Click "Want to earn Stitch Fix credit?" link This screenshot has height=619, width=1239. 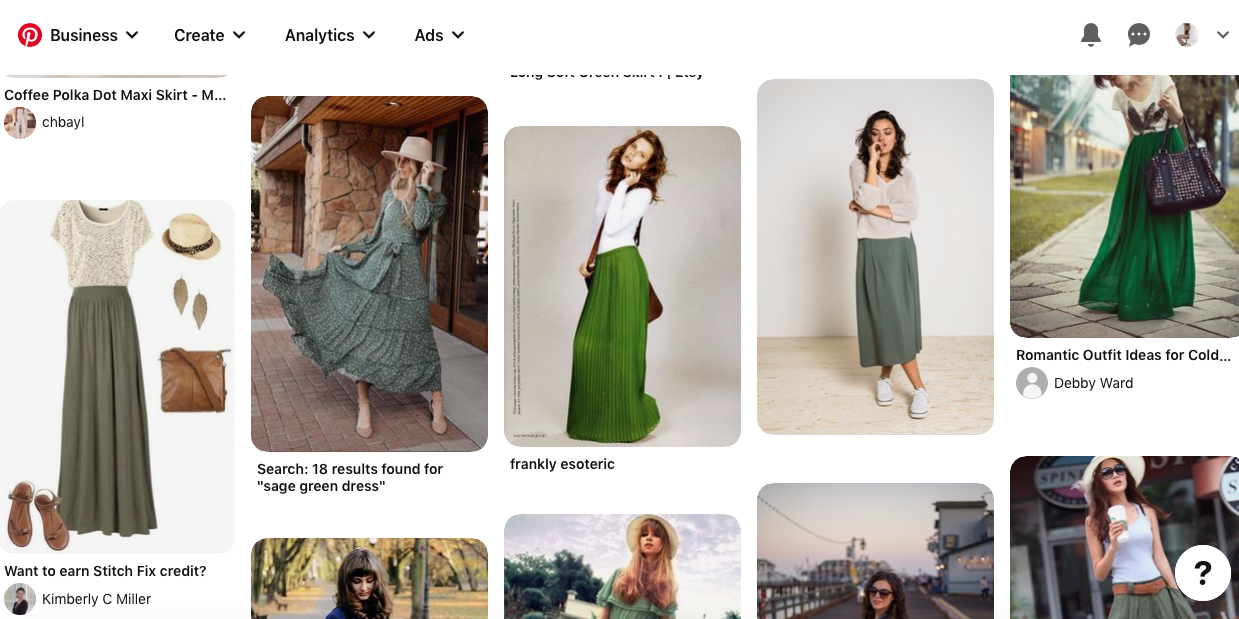[105, 571]
